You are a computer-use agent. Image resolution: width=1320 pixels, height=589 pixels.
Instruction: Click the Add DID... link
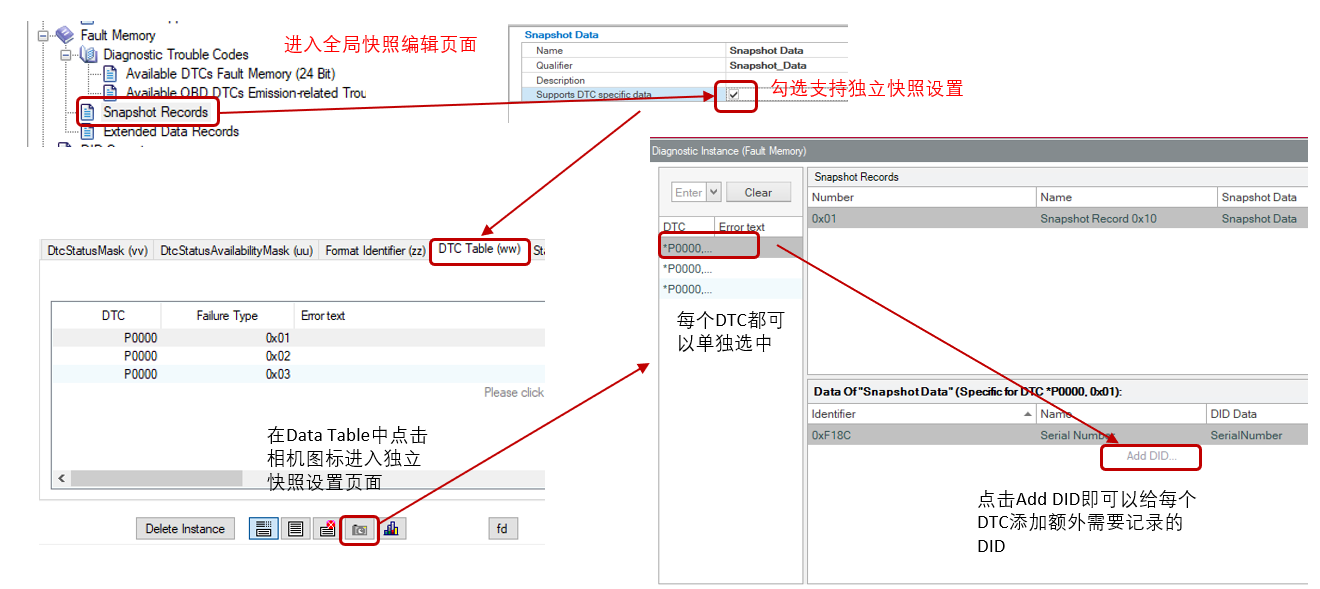(1151, 456)
